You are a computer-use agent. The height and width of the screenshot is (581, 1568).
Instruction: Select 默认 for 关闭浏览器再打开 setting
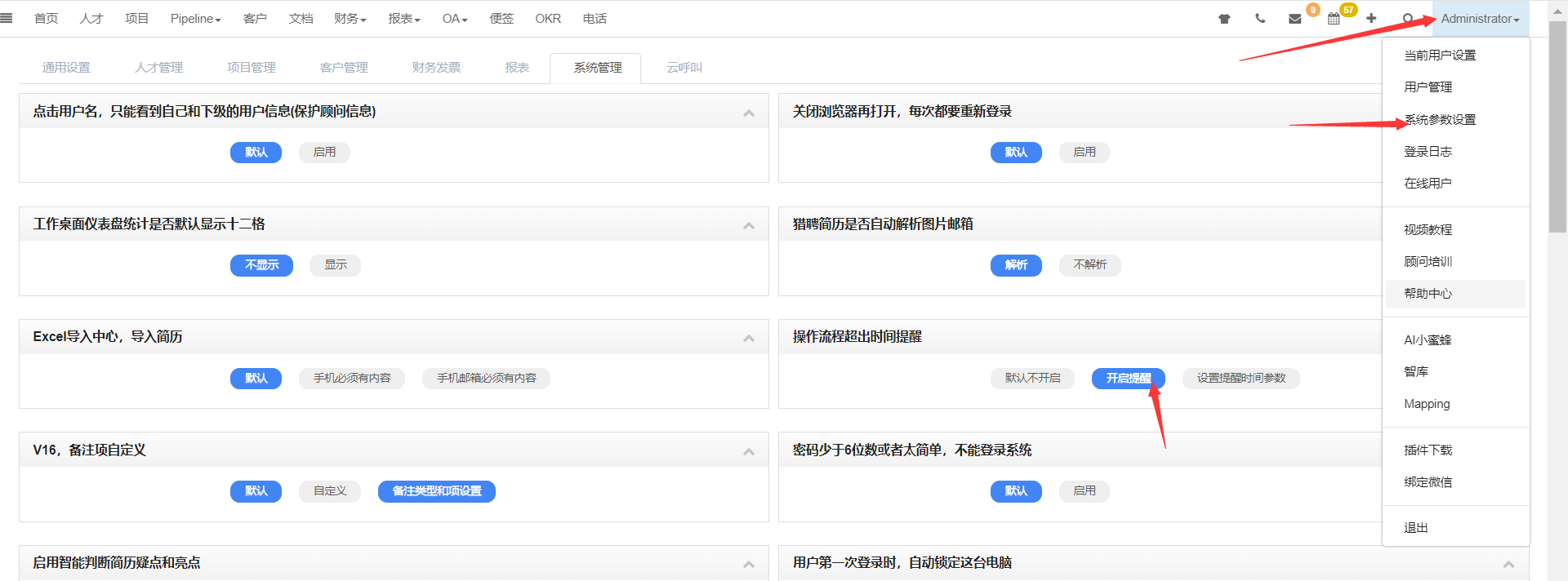click(1016, 152)
